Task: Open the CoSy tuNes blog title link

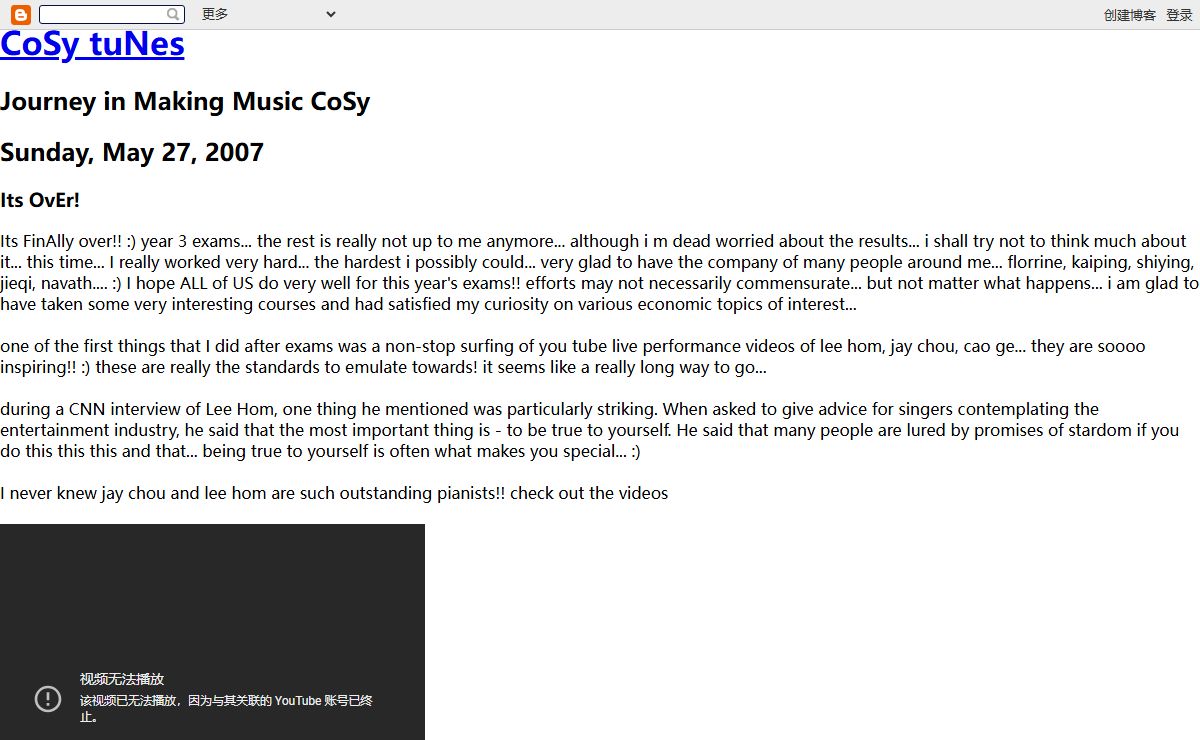Action: [92, 44]
